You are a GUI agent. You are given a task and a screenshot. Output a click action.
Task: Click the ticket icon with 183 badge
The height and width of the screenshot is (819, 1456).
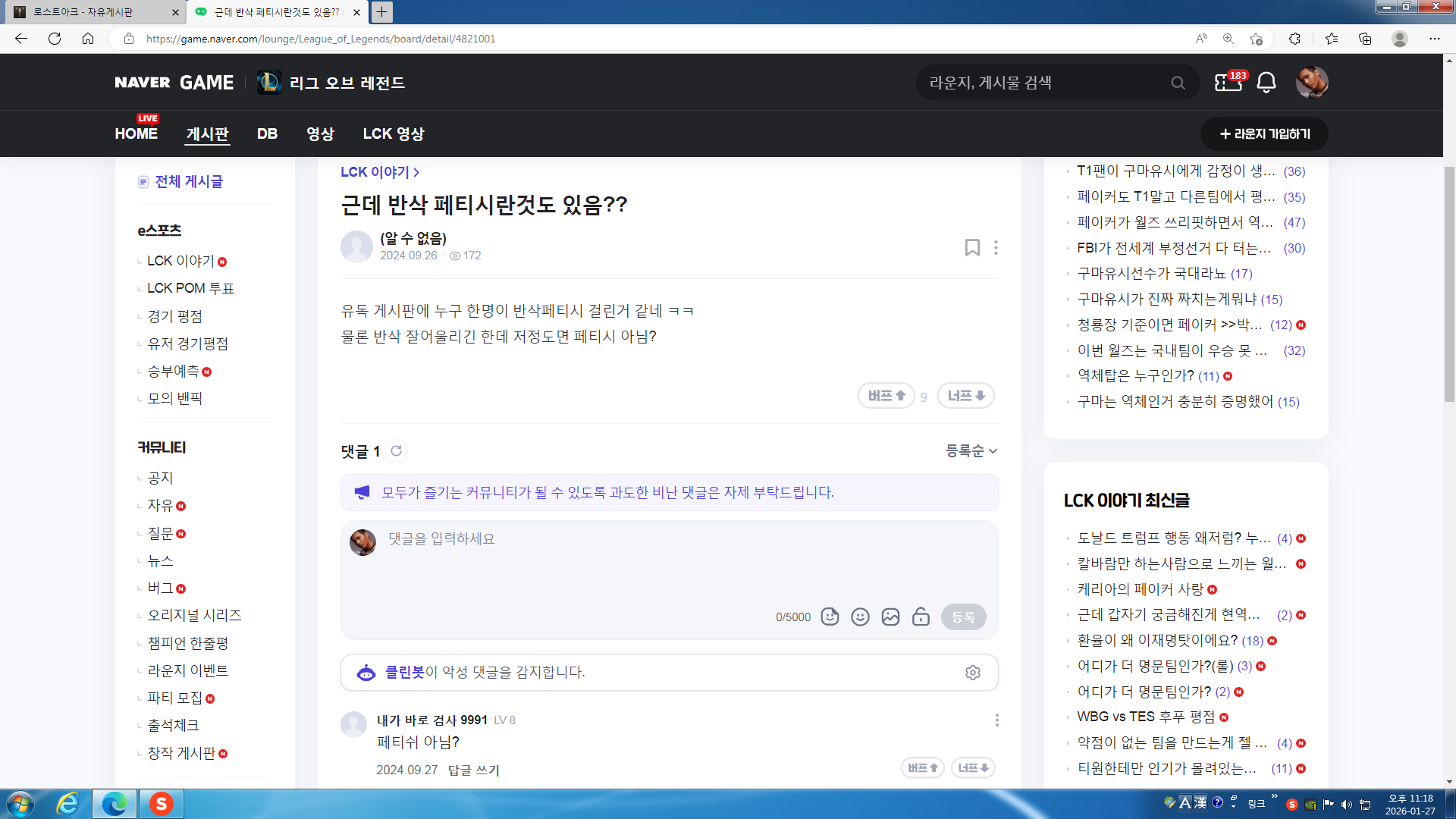[1228, 83]
